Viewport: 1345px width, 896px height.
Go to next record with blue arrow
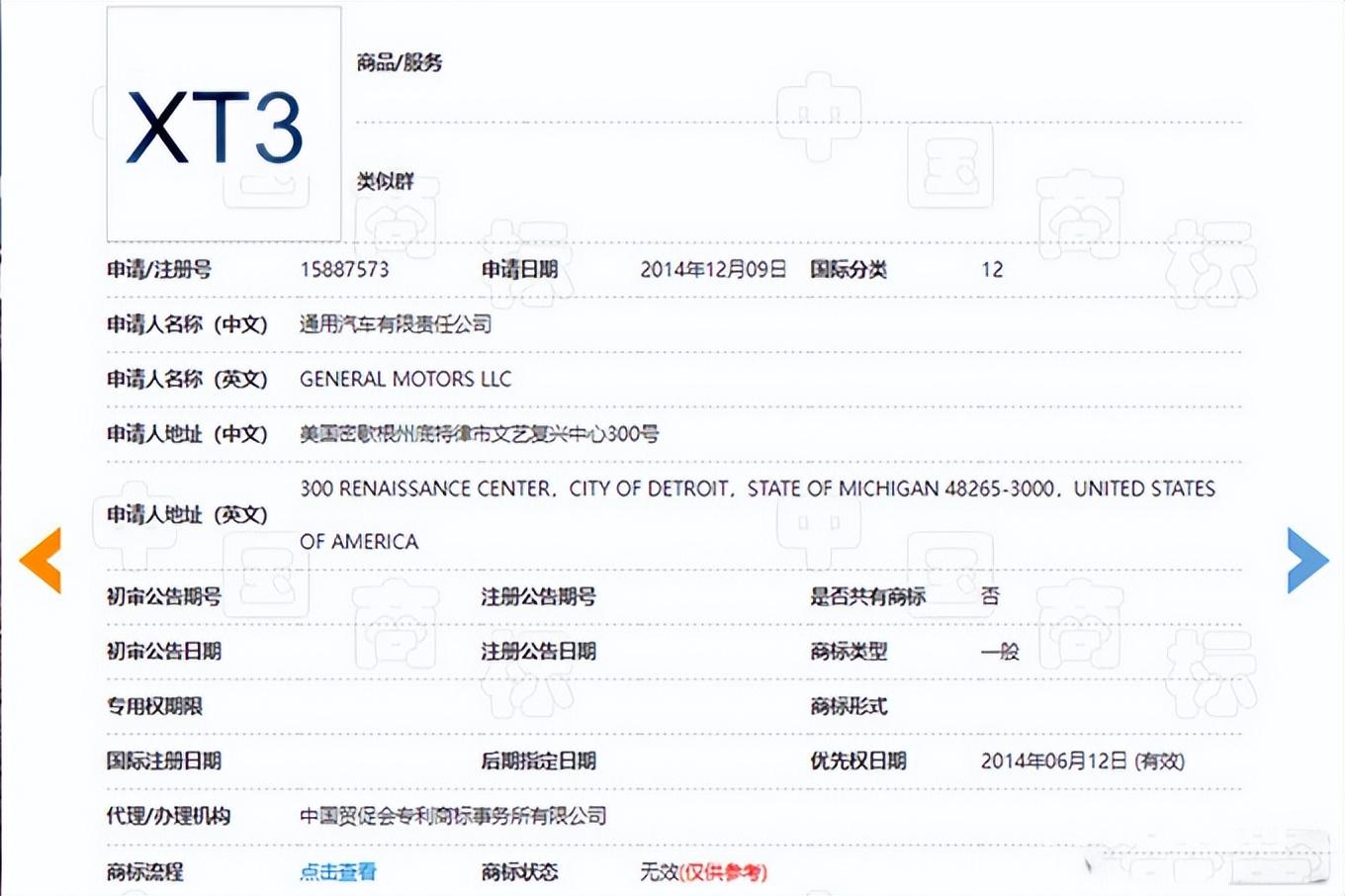point(1307,560)
